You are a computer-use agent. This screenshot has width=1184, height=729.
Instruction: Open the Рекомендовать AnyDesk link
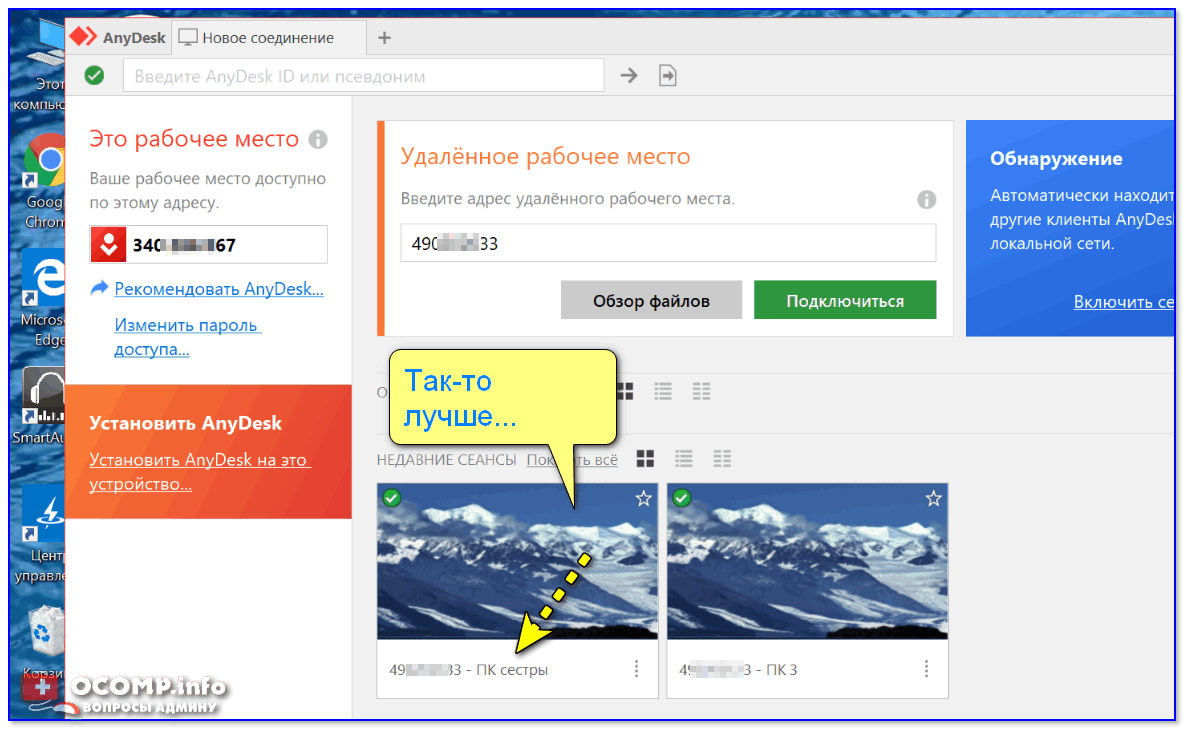218,289
